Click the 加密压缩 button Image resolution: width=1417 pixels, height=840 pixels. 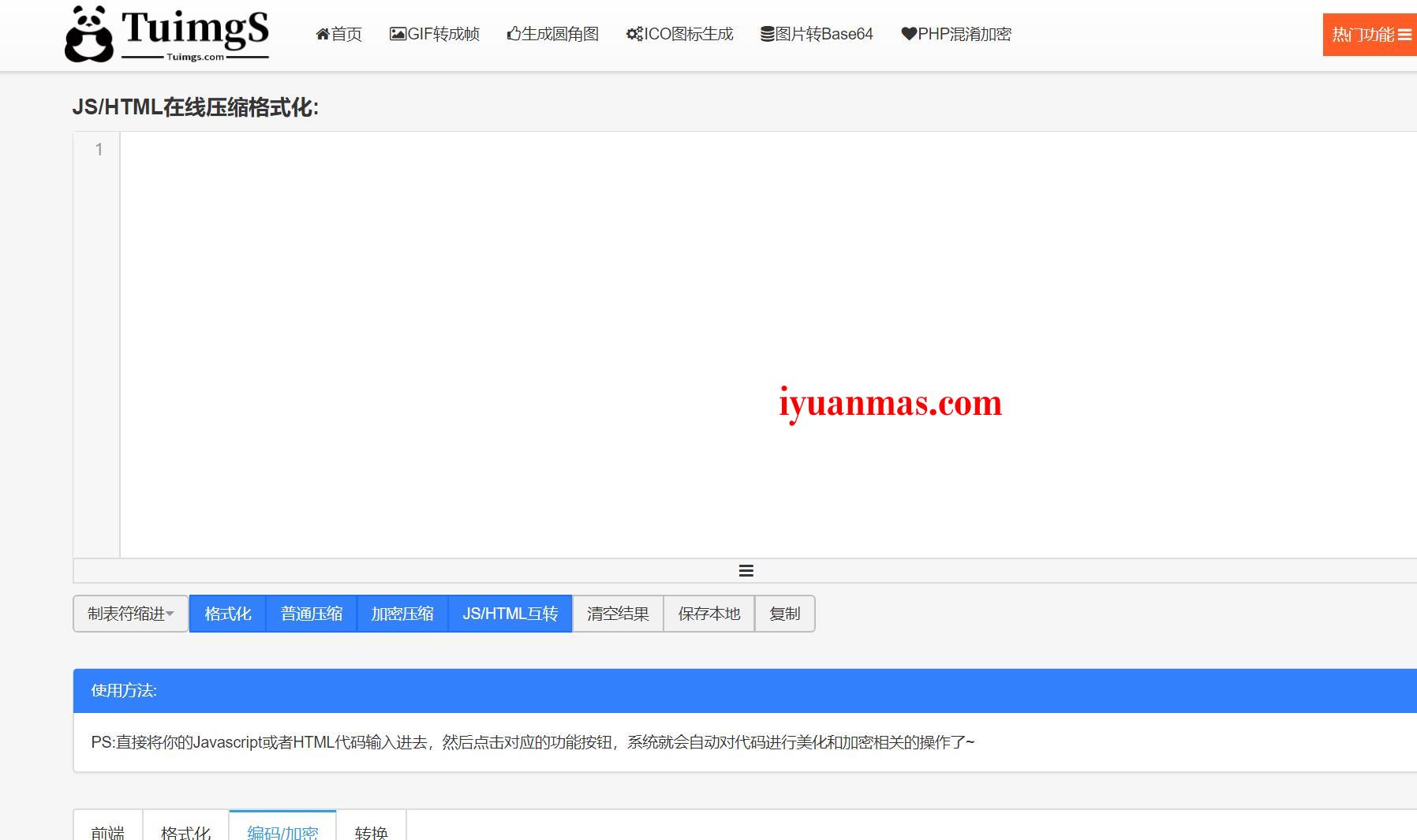[x=402, y=614]
